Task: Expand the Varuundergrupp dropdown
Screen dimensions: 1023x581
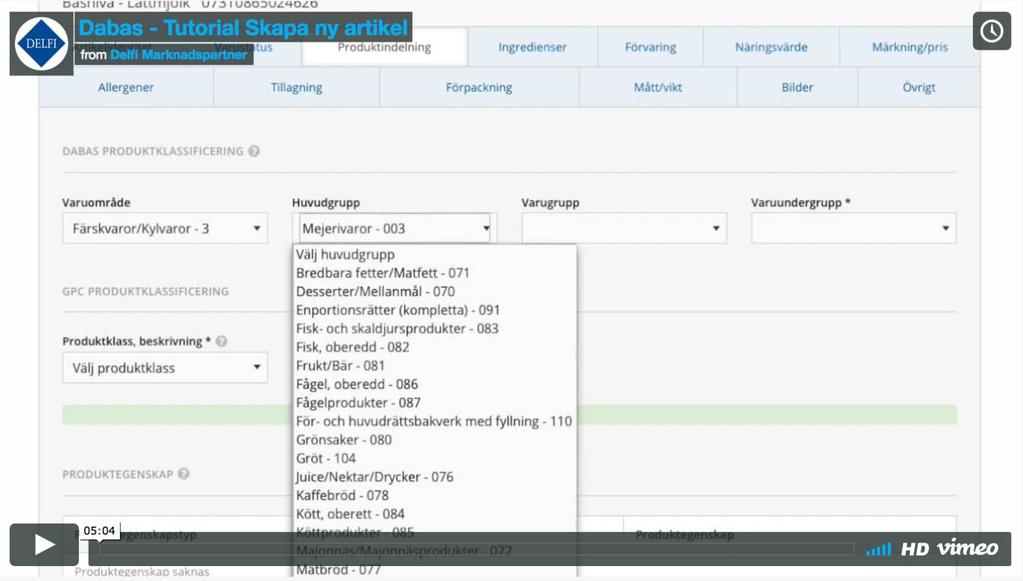Action: click(853, 228)
